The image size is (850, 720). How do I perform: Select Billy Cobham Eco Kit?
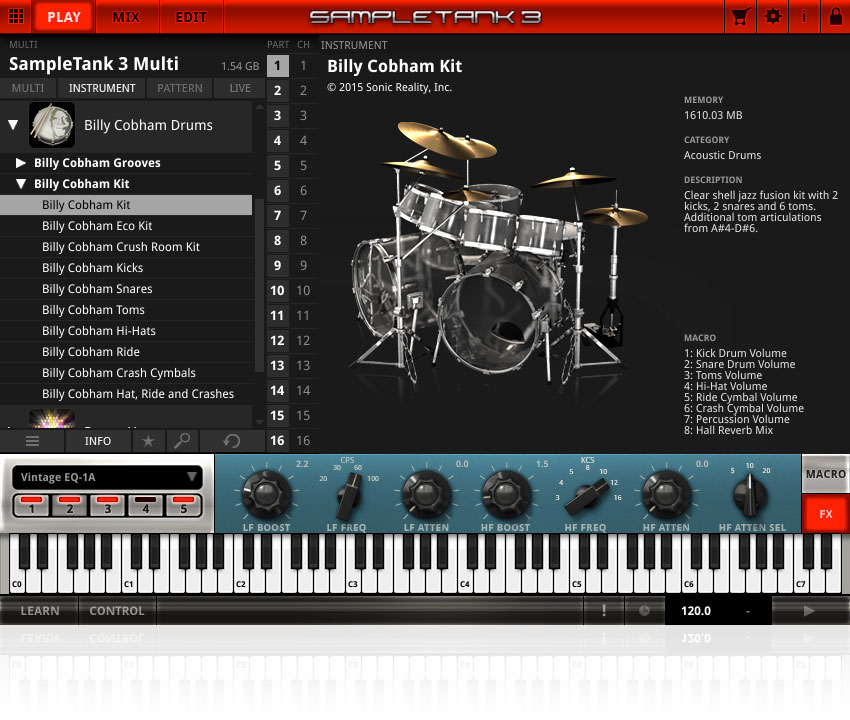126,226
